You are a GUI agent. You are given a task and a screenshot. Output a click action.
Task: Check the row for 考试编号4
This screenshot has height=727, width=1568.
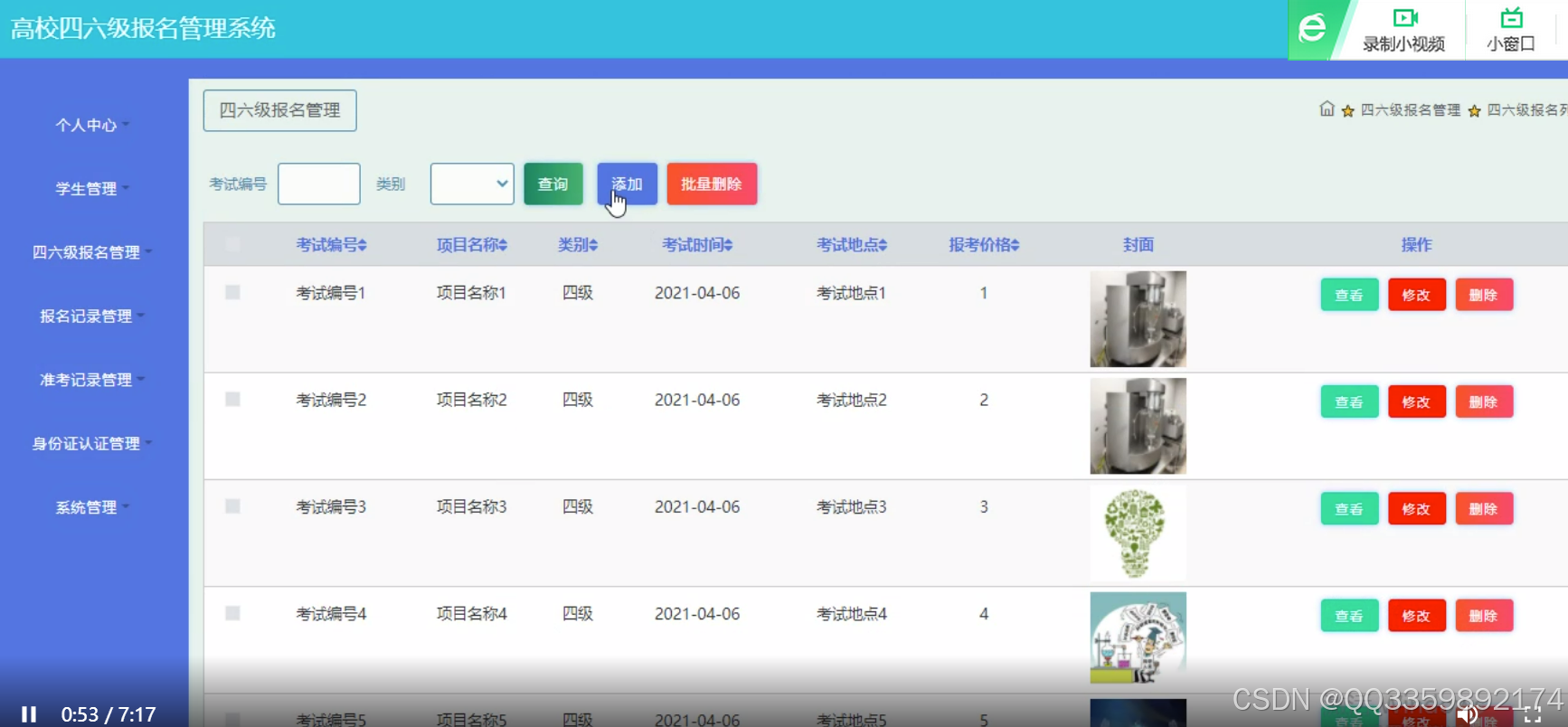click(232, 613)
